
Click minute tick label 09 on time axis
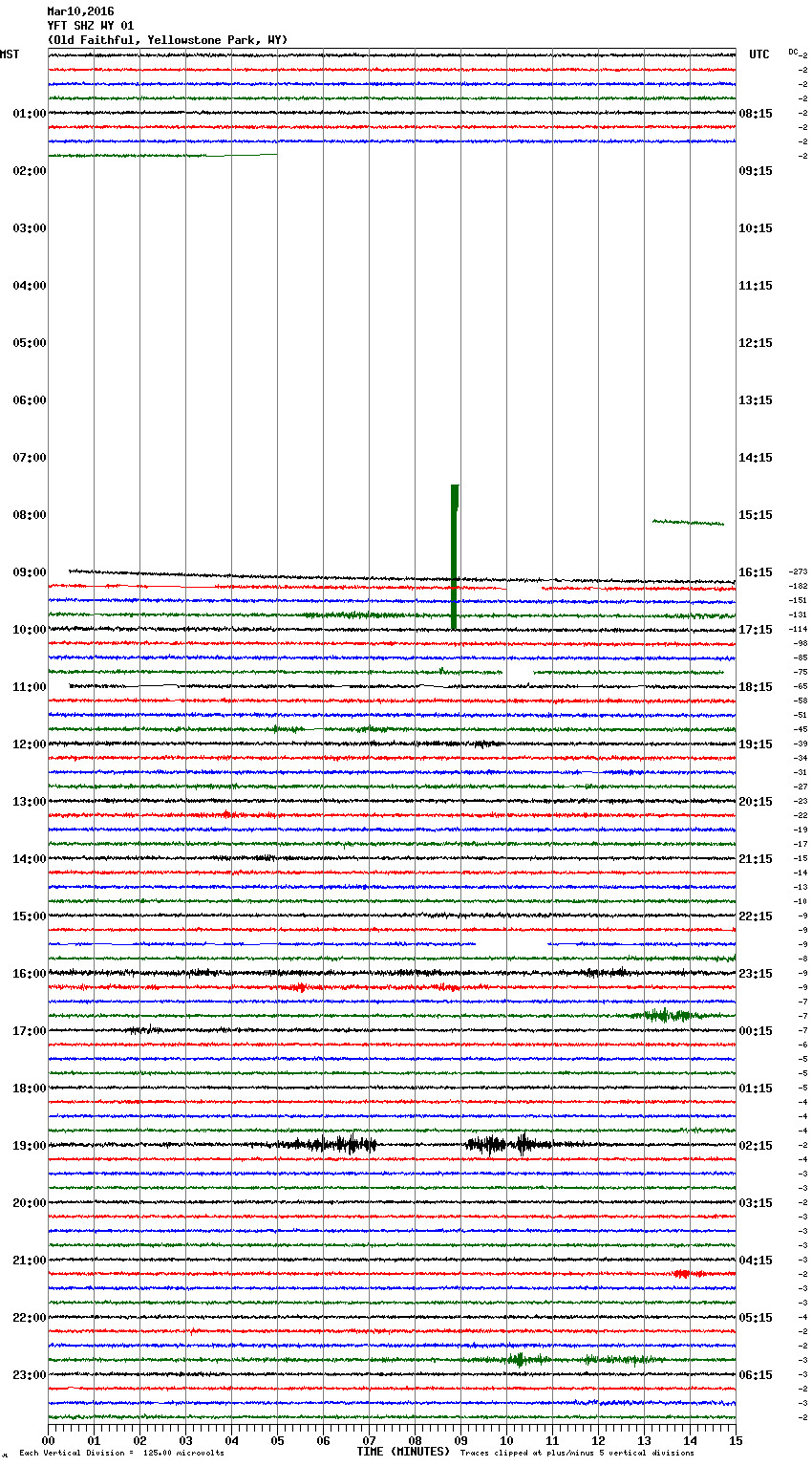461,1441
